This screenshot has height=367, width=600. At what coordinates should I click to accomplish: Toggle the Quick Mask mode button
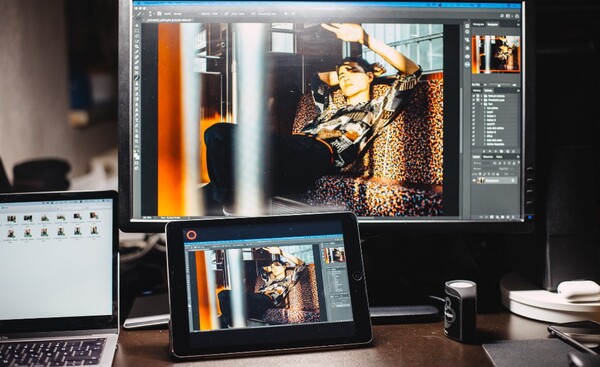pos(137,163)
